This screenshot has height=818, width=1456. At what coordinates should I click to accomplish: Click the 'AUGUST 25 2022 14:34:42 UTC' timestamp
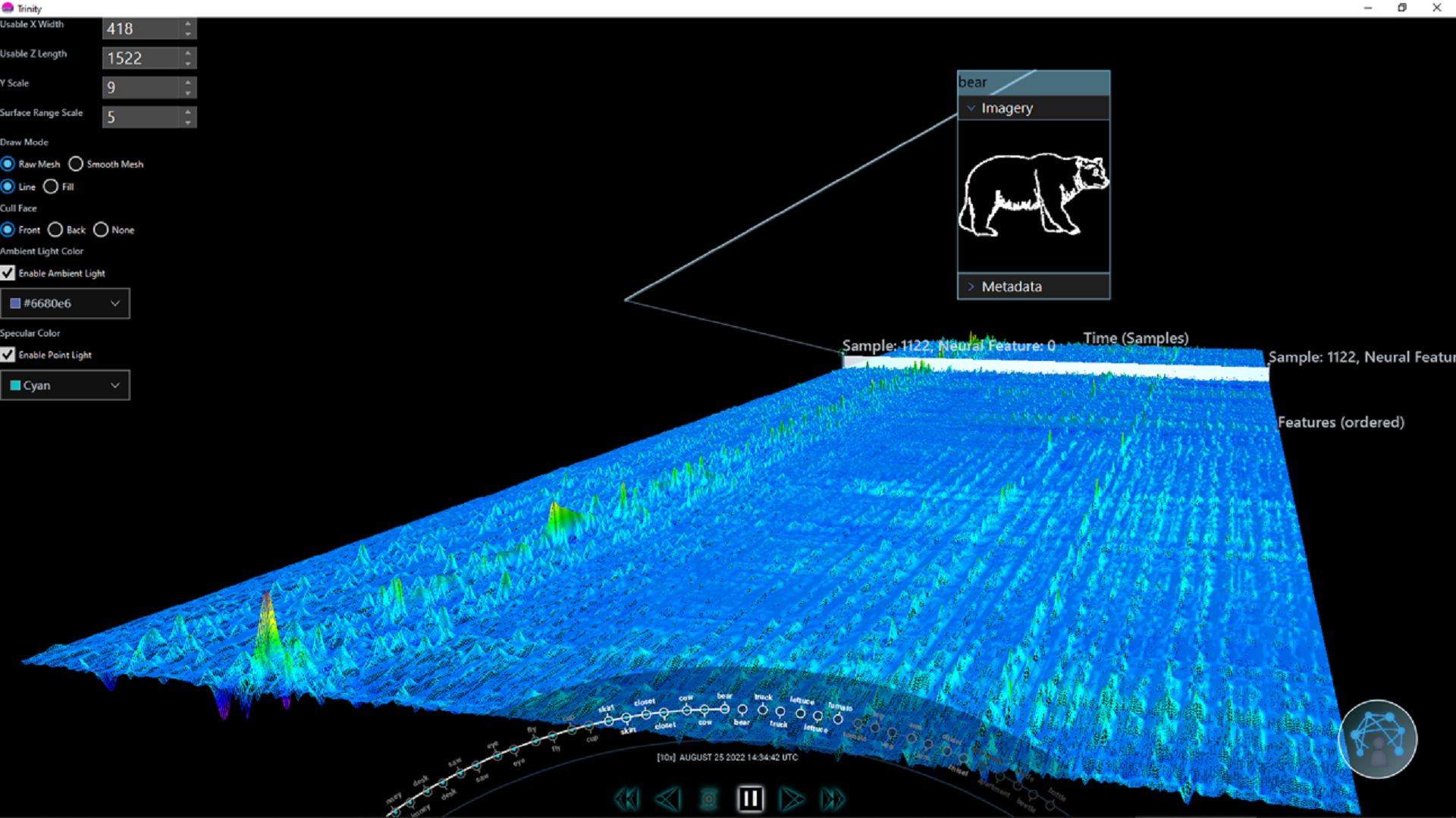(x=738, y=757)
